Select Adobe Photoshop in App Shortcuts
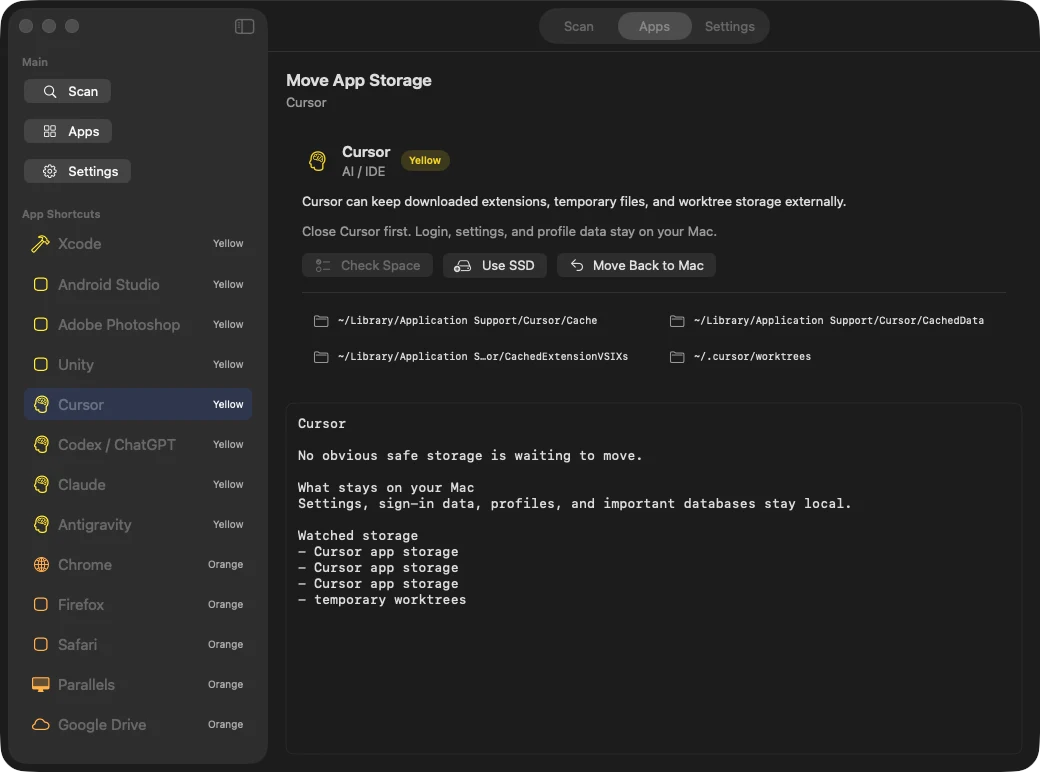 [x=138, y=324]
